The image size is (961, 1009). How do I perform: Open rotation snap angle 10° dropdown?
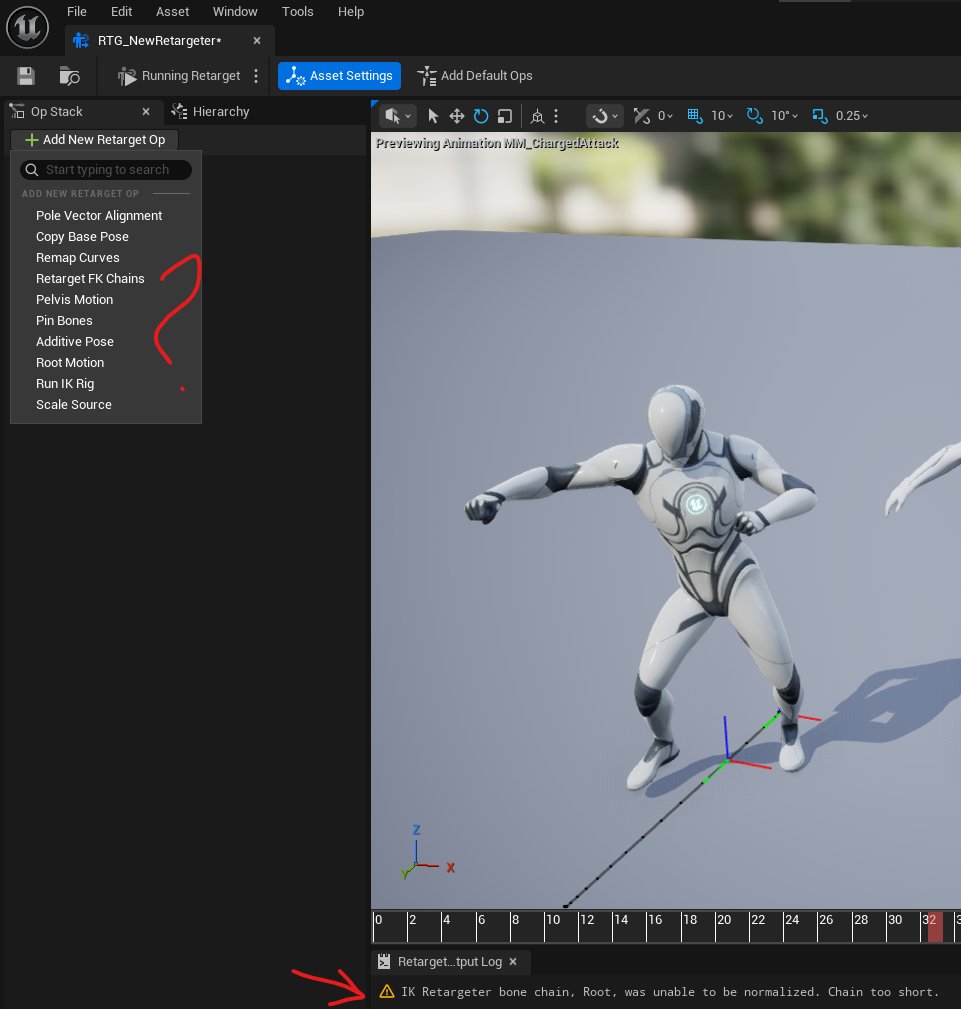pos(787,116)
